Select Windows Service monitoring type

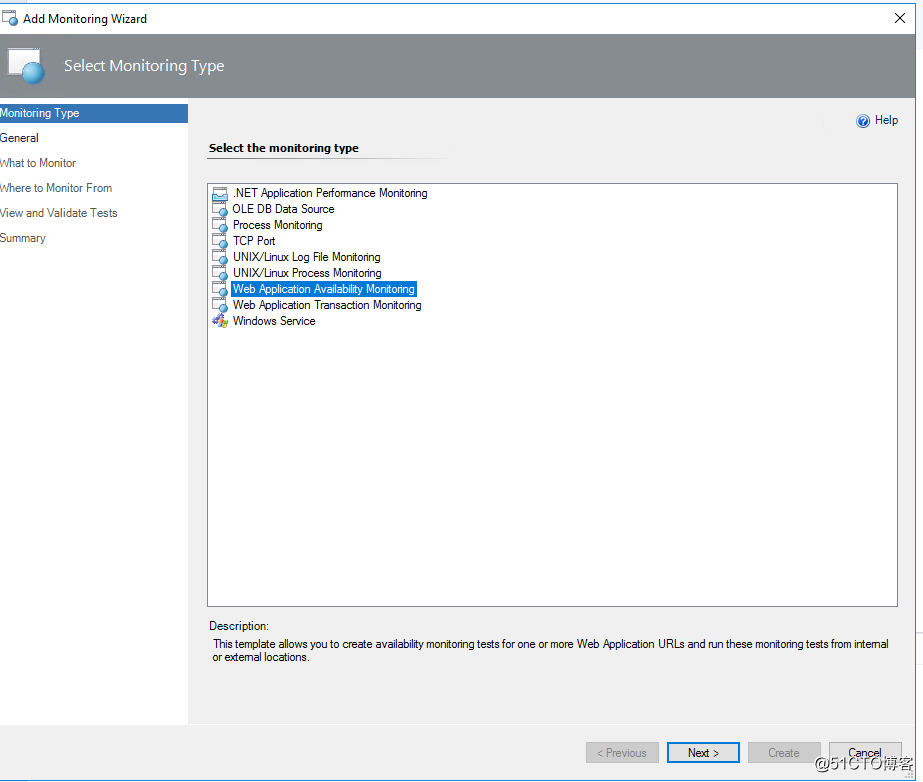(274, 321)
